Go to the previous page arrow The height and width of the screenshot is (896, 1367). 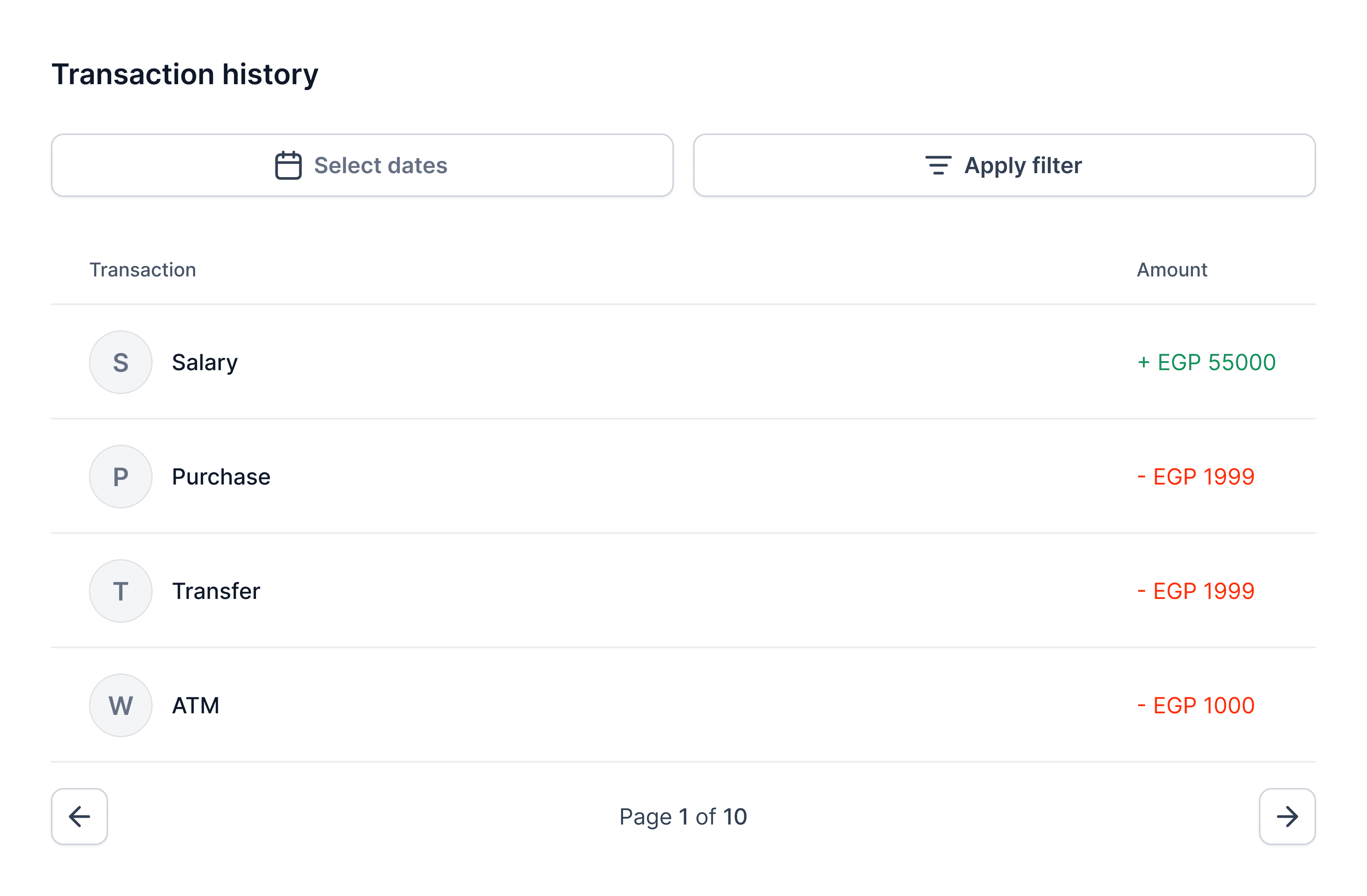[79, 816]
